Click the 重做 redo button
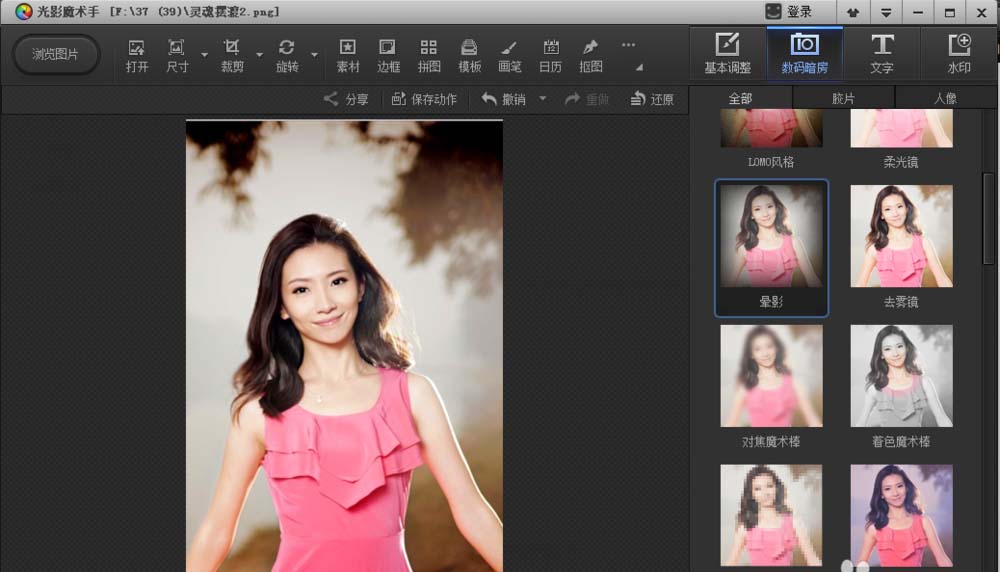This screenshot has height=572, width=1000. pyautogui.click(x=587, y=99)
